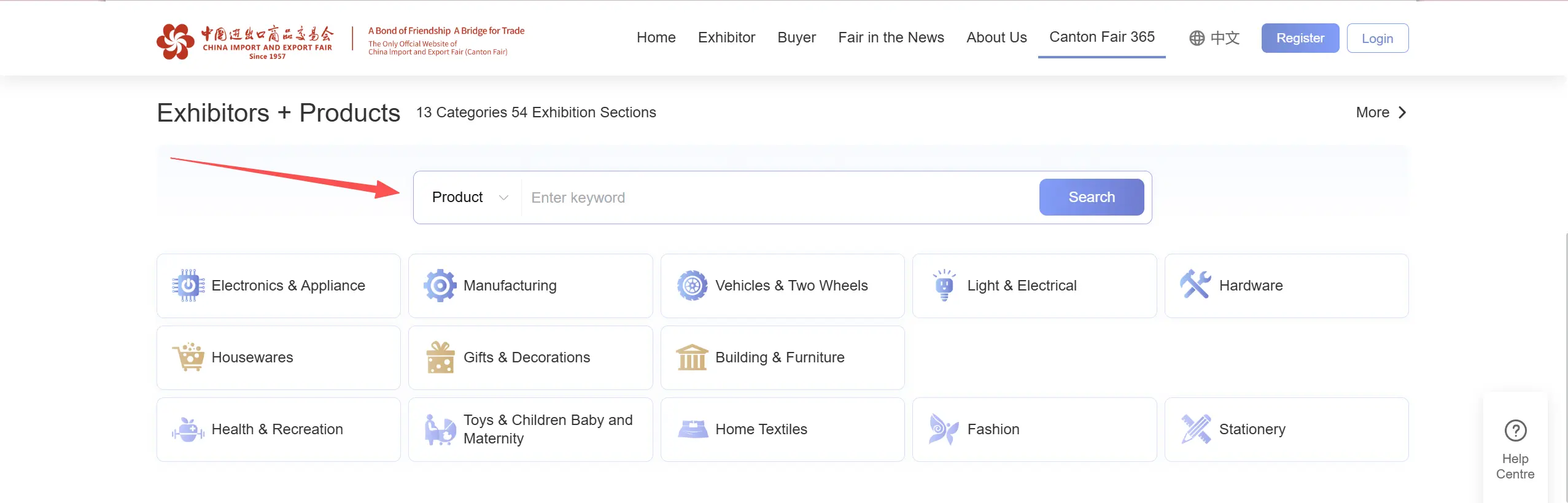Open the Product search type dropdown
This screenshot has width=1568, height=503.
pyautogui.click(x=470, y=197)
